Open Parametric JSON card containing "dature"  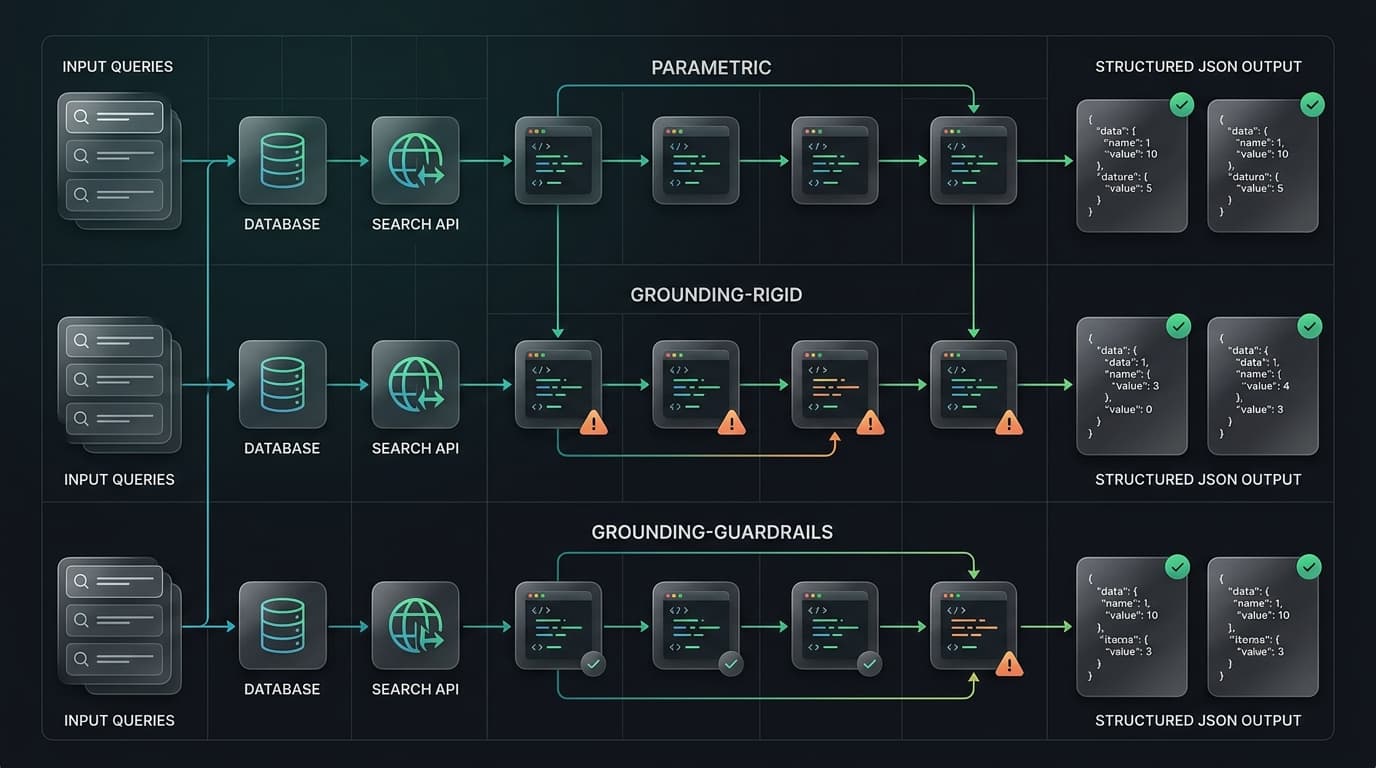click(x=1132, y=166)
